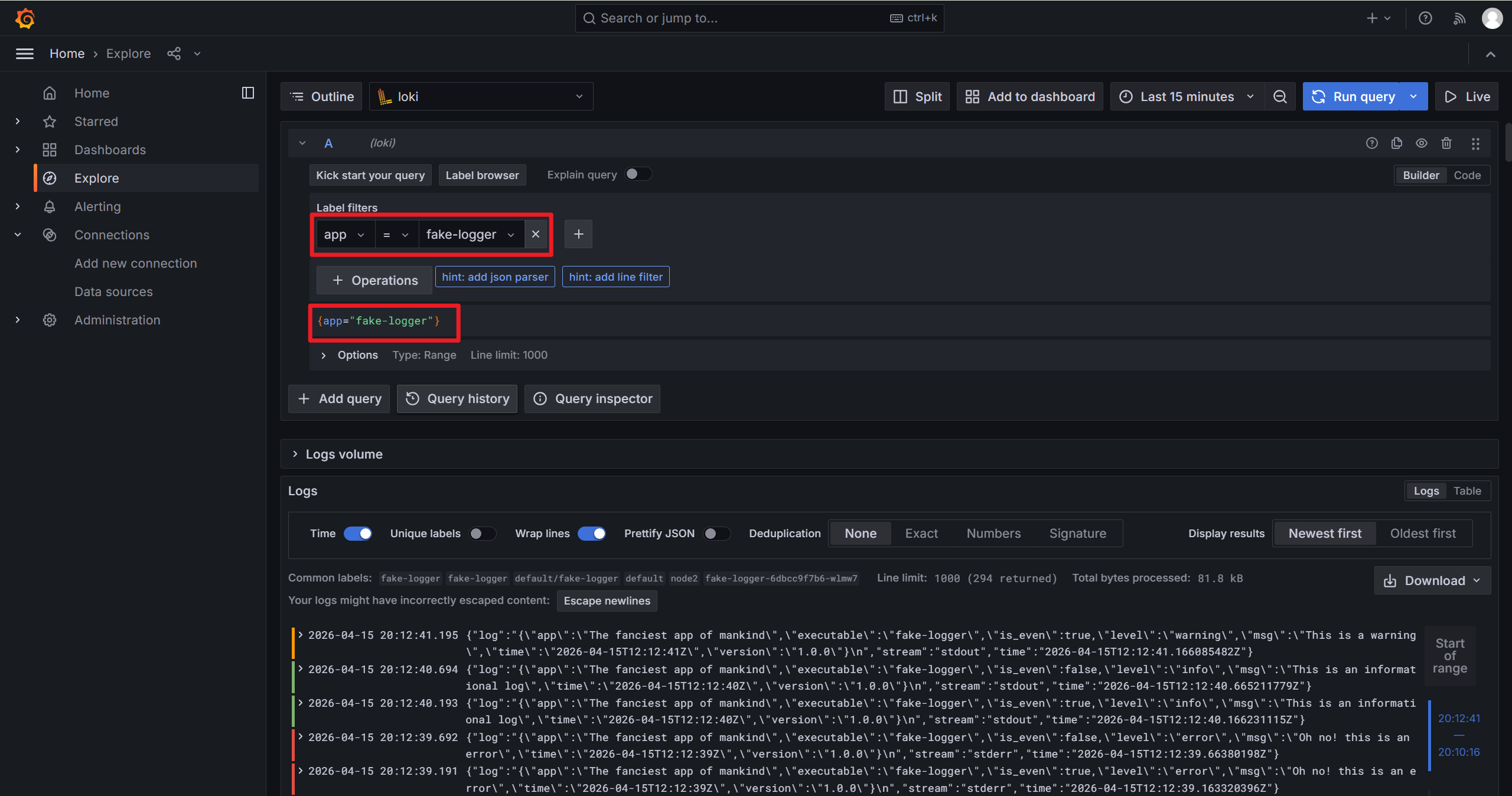Open the hamburger navigation menu

[x=25, y=54]
